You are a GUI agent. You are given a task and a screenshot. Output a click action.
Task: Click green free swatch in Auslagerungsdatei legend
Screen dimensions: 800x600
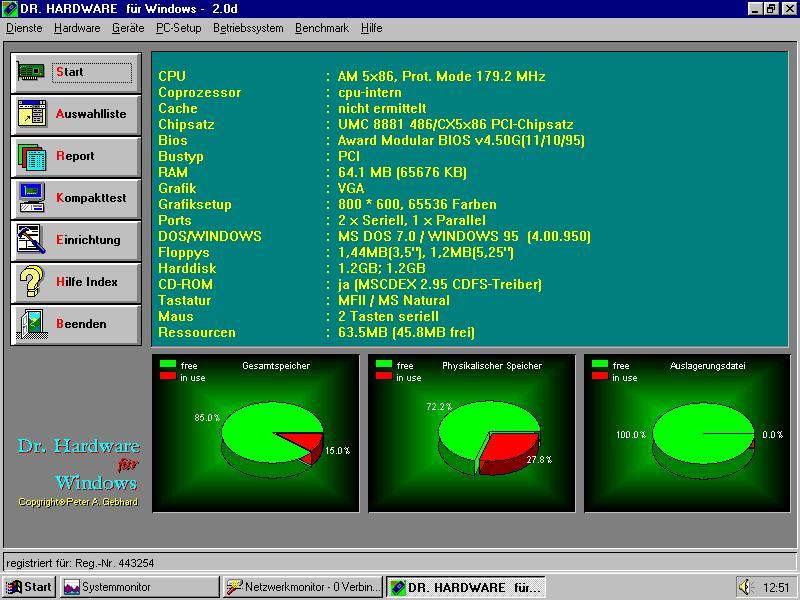[x=600, y=364]
